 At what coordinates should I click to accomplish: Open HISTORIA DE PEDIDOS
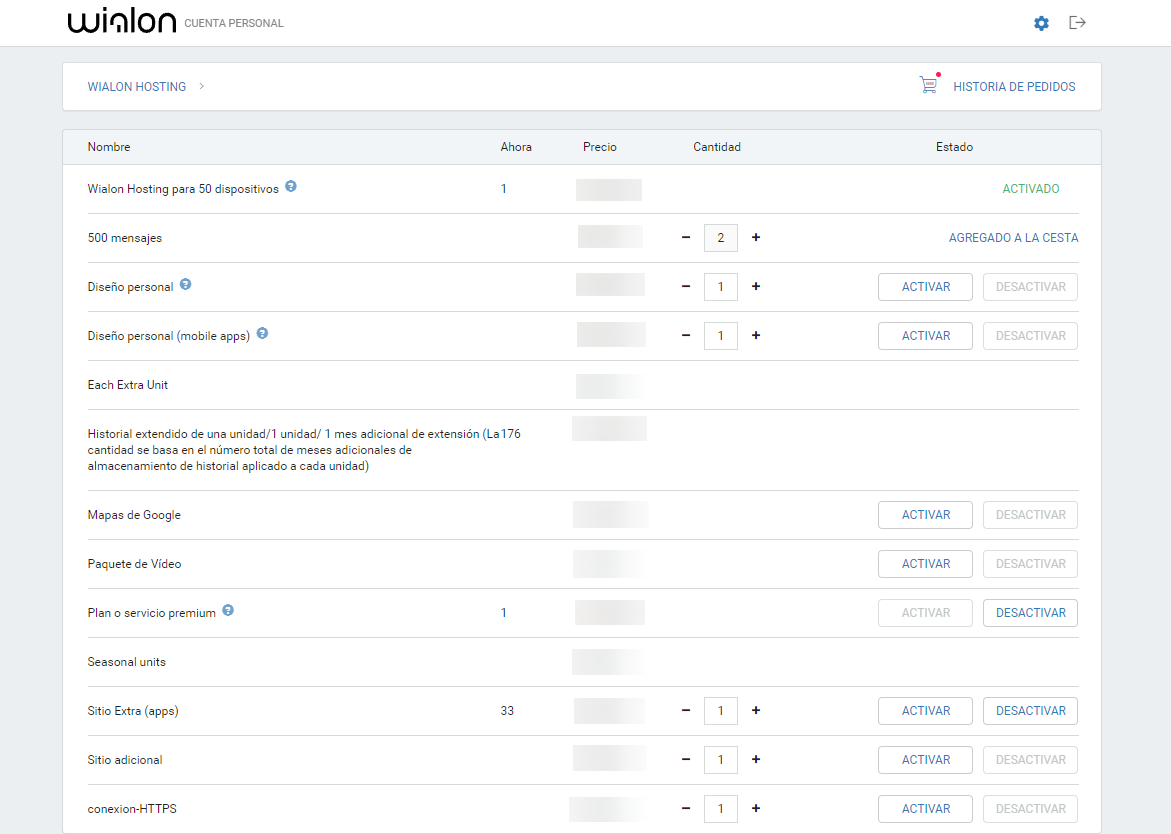tap(1014, 86)
